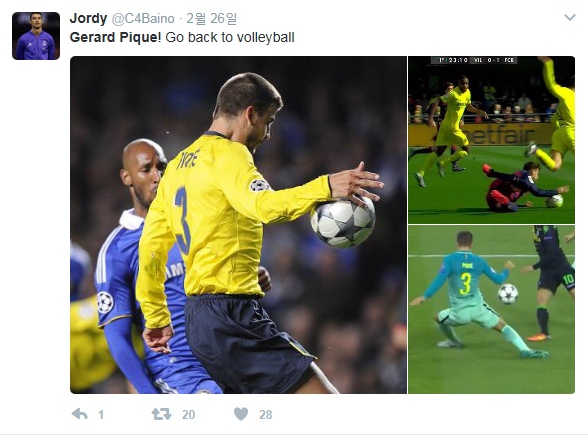Expand the tweet options chevron
Viewport: 588px width, 435px height.
(570, 17)
